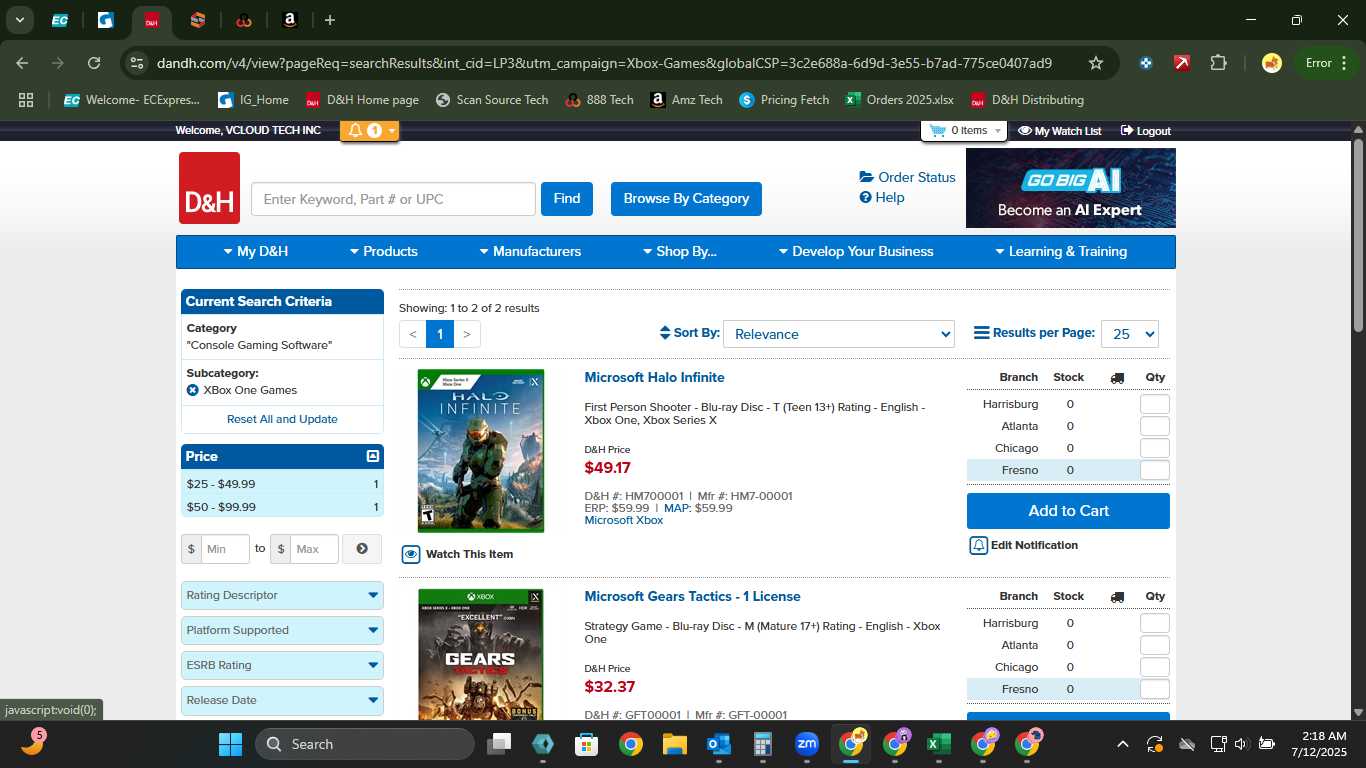
Task: Filter by $50 - $99.99 price
Action: point(282,507)
